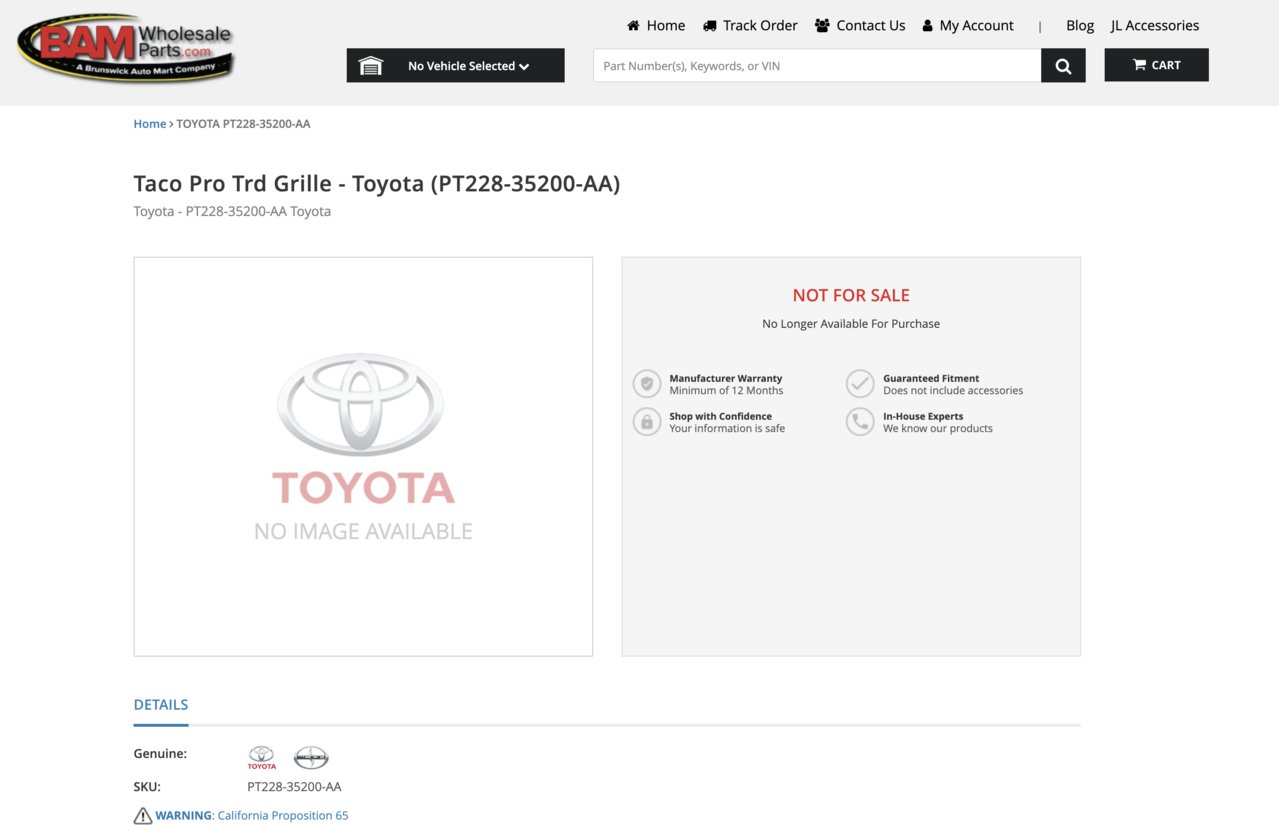The width and height of the screenshot is (1279, 830).
Task: Click the Toyota logo beside Genuine
Action: click(262, 757)
